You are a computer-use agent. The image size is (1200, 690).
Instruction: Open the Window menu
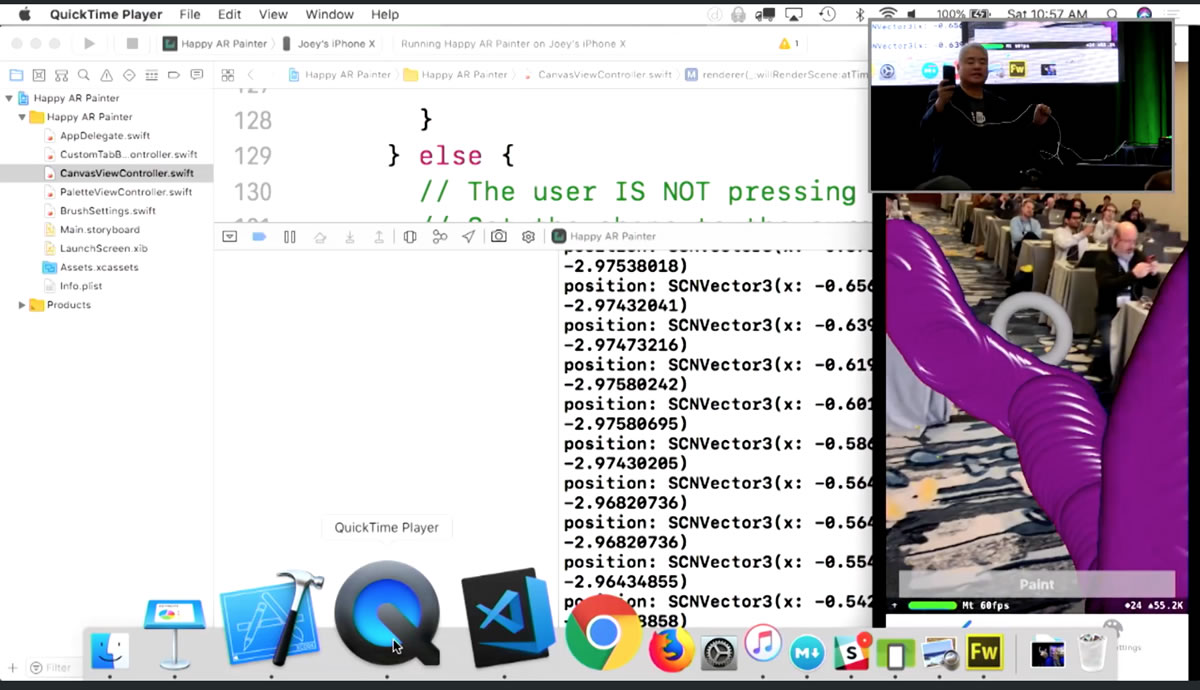click(x=329, y=14)
